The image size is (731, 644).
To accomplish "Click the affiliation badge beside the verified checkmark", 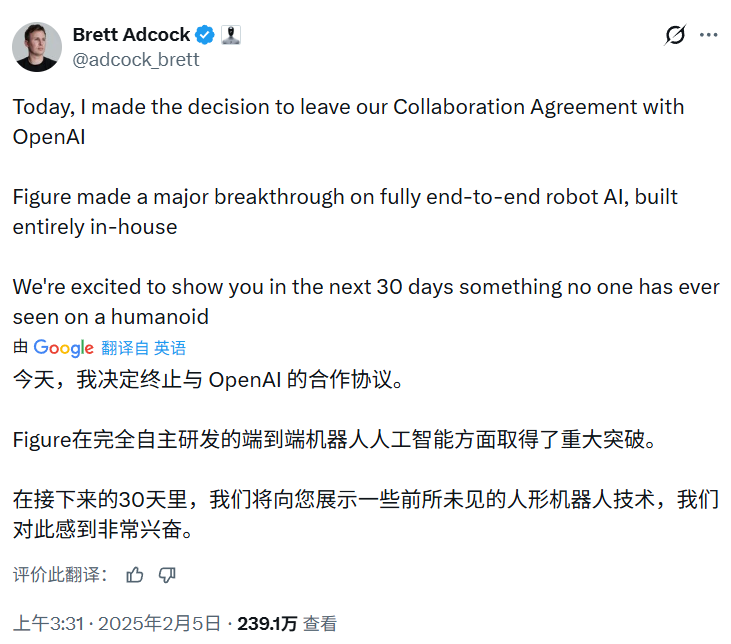I will click(231, 35).
